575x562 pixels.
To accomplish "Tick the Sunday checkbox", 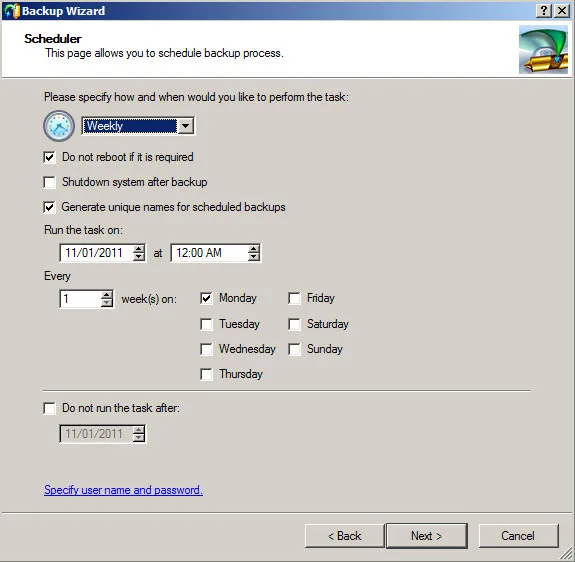I will (x=294, y=349).
